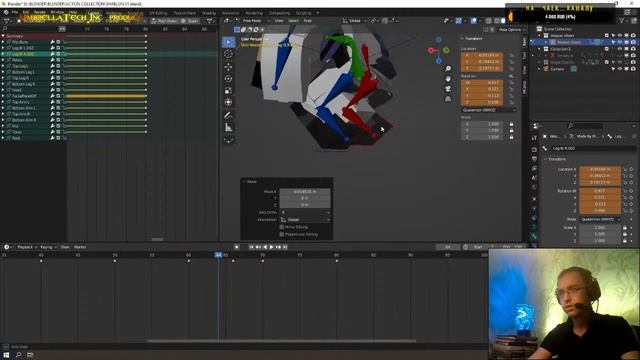Collapse the Transform panel in the sidebar
Image resolution: width=640 pixels, height=360 pixels.
[x=473, y=38]
